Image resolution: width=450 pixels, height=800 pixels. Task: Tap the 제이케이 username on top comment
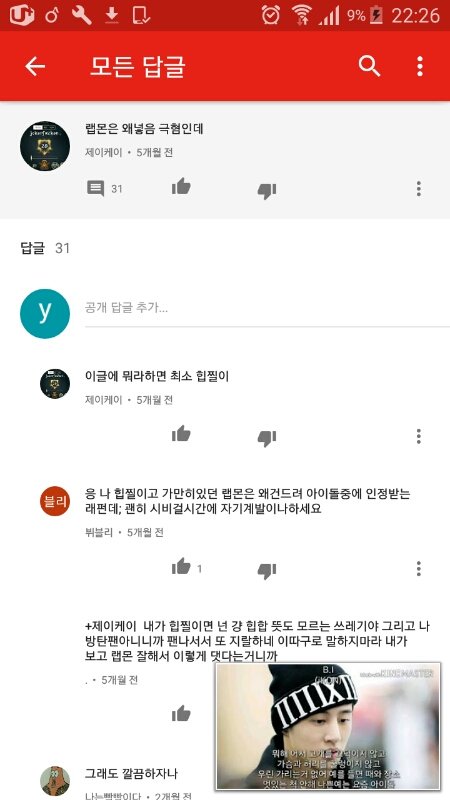[104, 153]
